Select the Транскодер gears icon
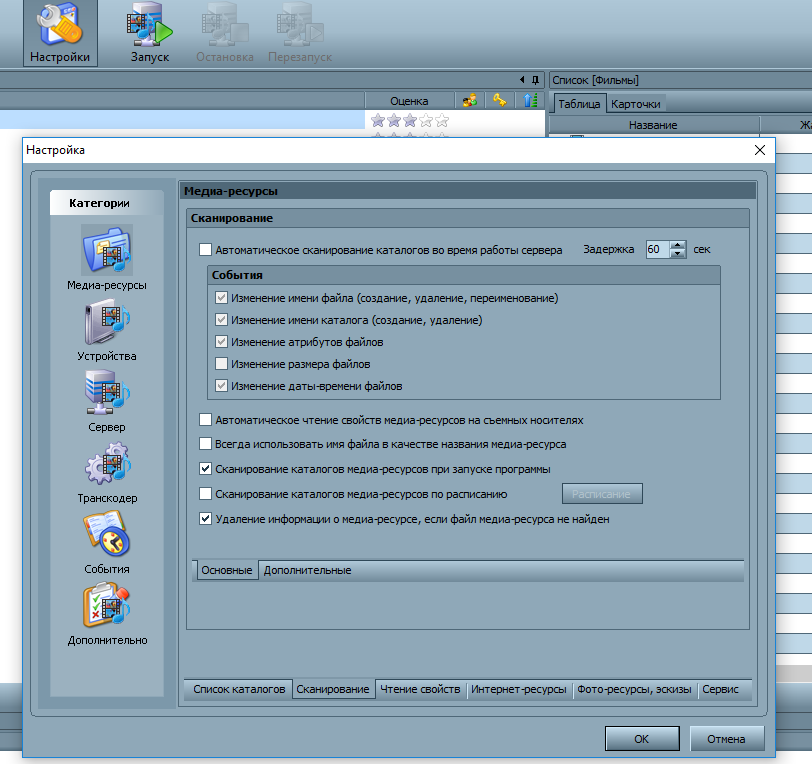 tap(106, 464)
